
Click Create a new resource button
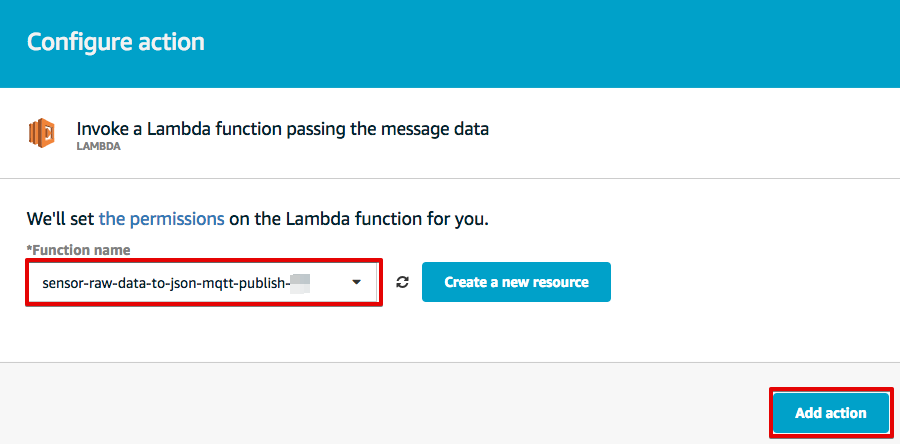point(516,282)
